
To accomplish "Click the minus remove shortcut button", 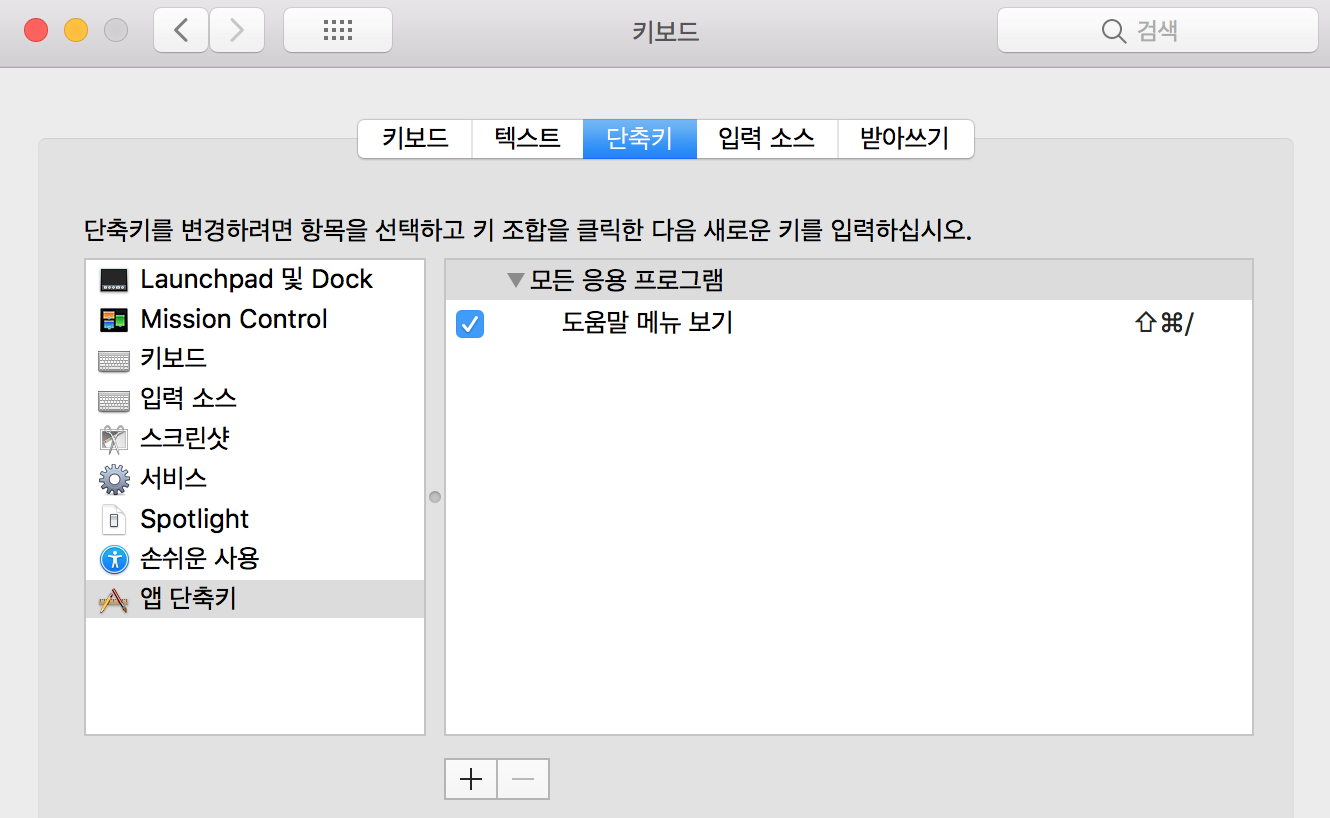I will tap(523, 779).
